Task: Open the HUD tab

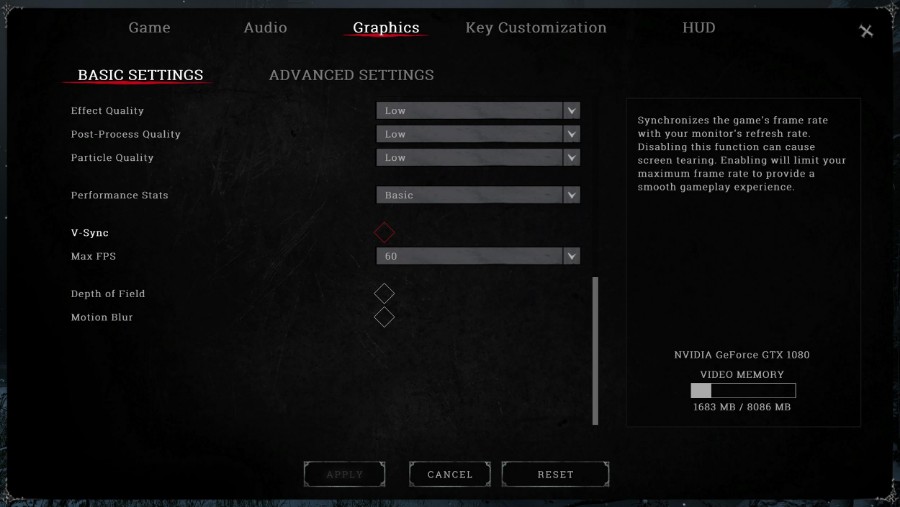Action: click(x=699, y=28)
